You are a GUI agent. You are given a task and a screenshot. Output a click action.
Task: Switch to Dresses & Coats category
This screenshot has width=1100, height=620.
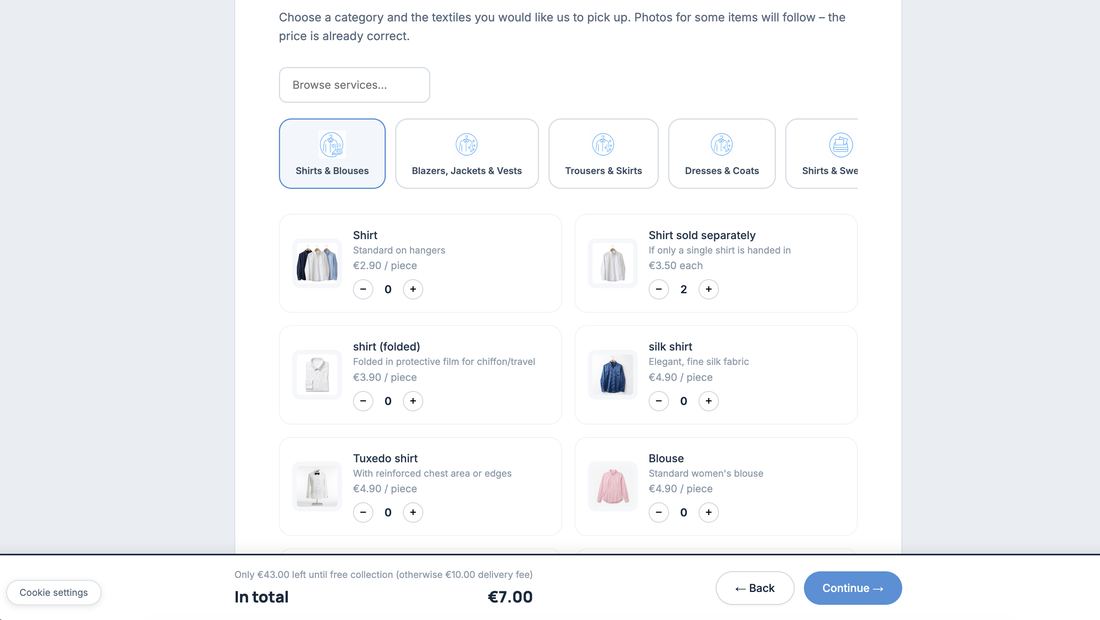coord(722,154)
